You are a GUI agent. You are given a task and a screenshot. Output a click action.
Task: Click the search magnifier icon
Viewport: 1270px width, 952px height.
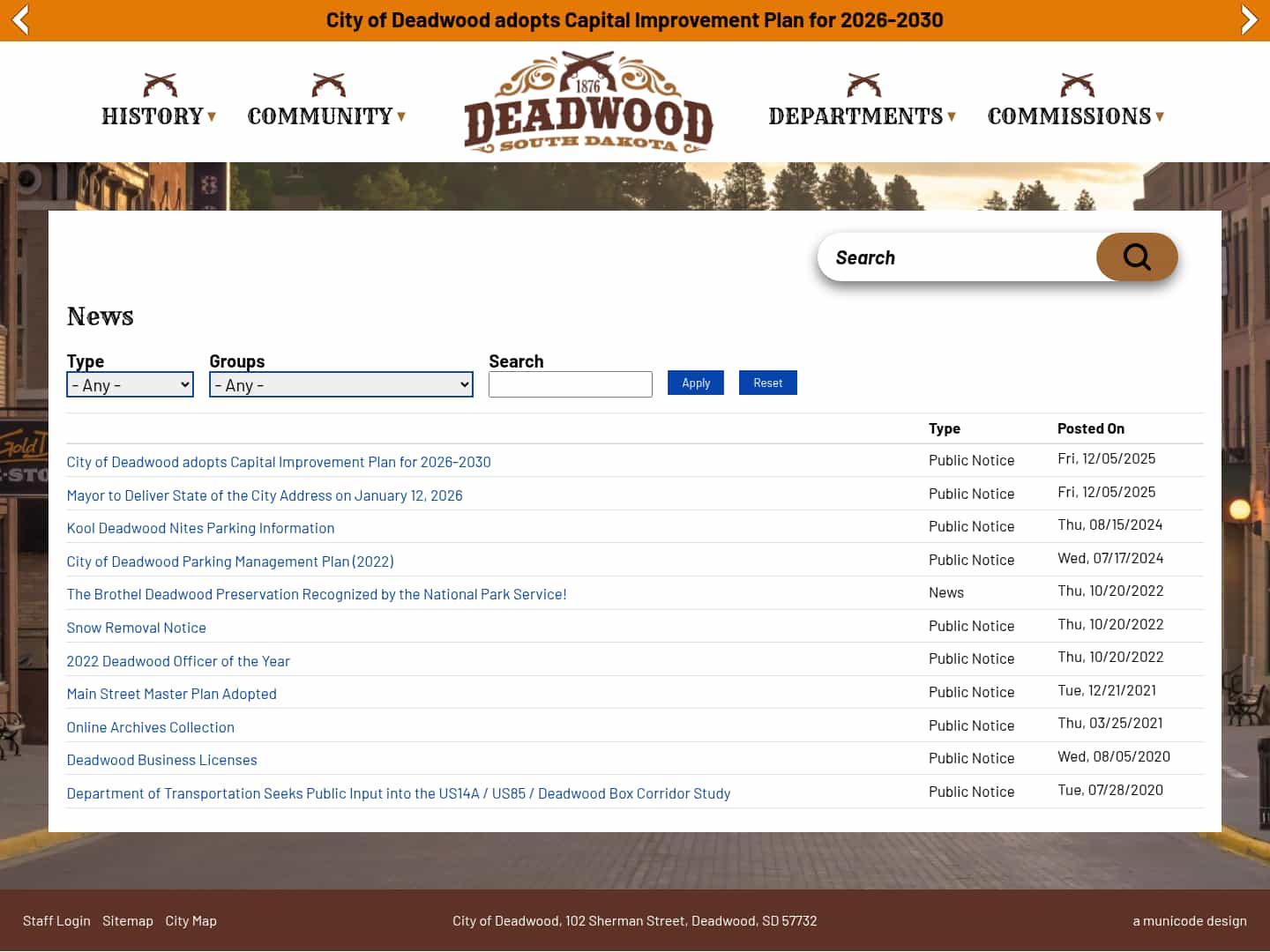pyautogui.click(x=1137, y=257)
